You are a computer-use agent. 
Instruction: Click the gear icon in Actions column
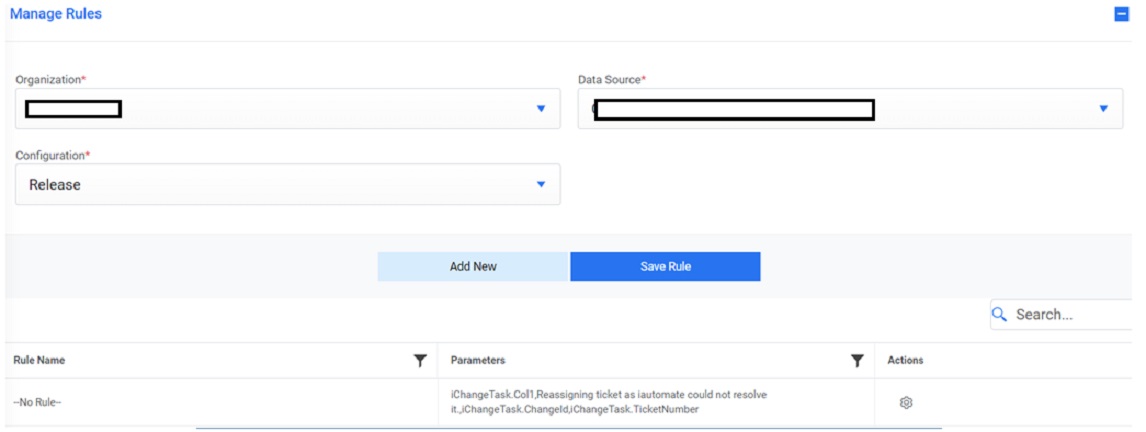click(906, 402)
